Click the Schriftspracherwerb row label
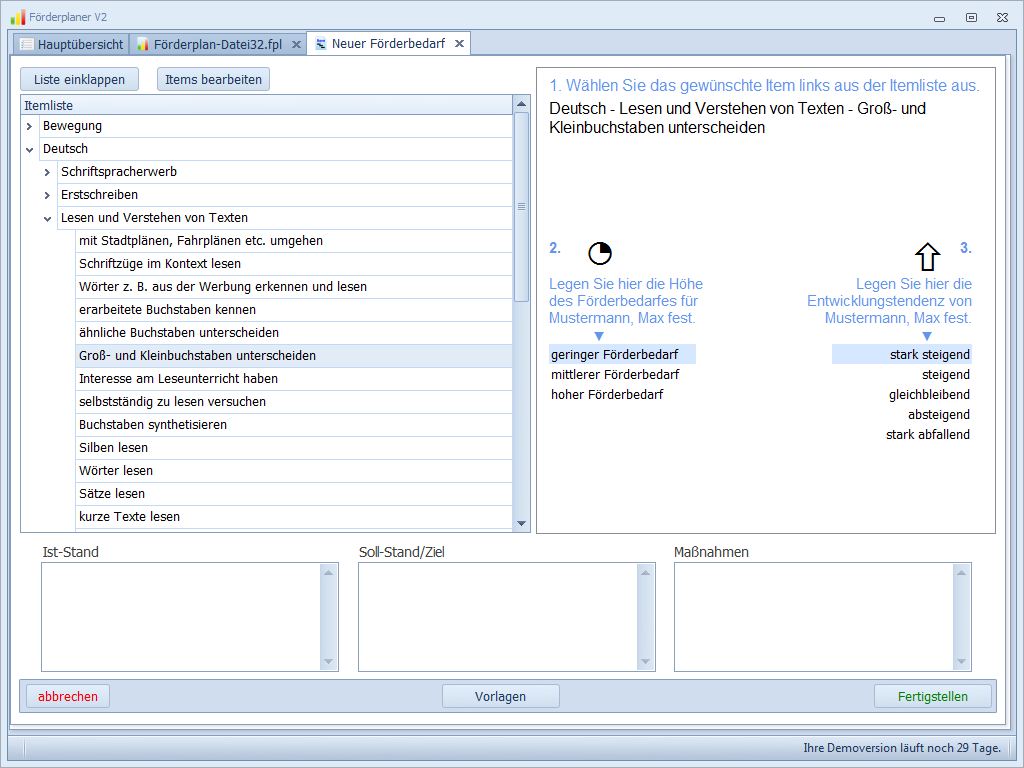This screenshot has width=1024, height=768. tap(119, 172)
